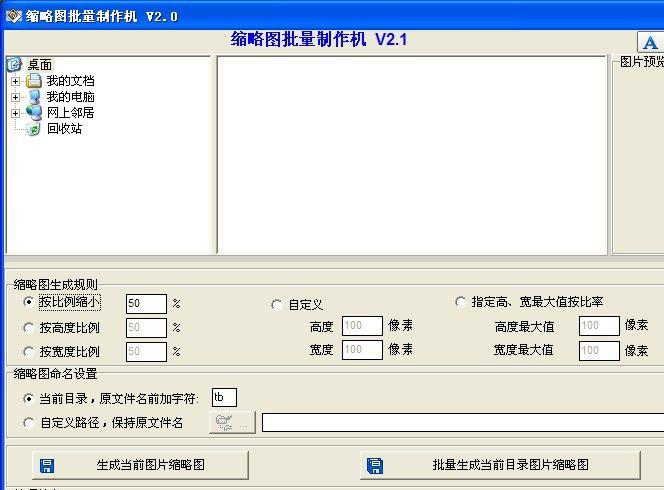
Task: Click the 我的电脑 computer icon
Action: [x=34, y=97]
